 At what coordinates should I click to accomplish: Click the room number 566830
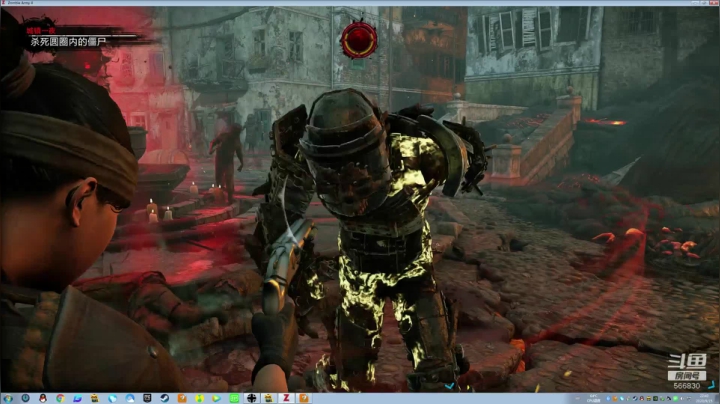[x=686, y=386]
